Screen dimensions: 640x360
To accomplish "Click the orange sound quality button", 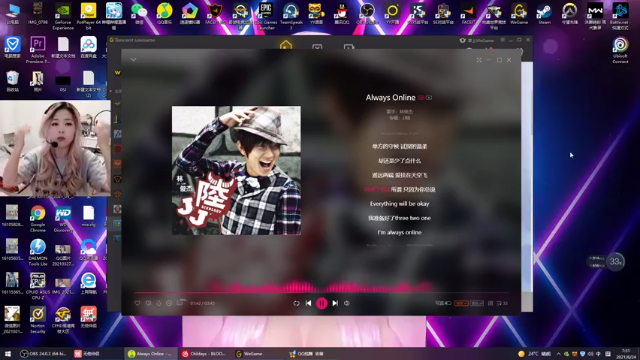I will (x=461, y=303).
